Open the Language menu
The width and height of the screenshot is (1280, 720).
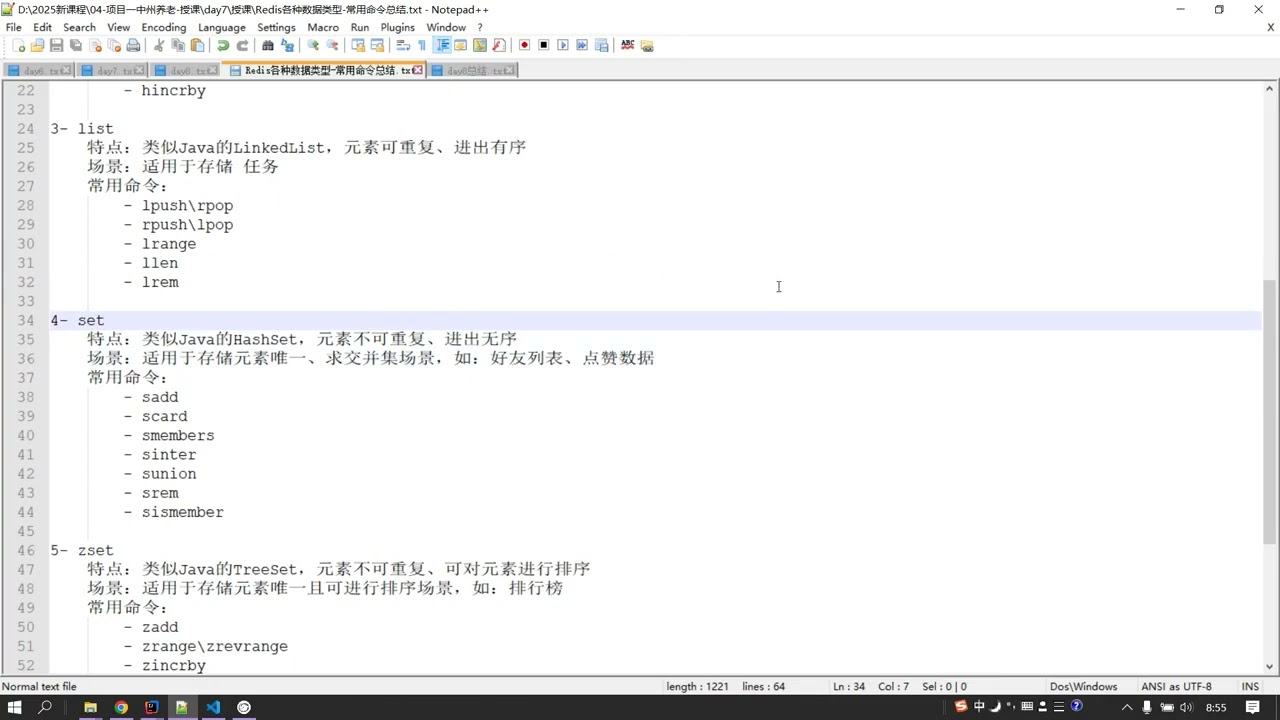coord(221,27)
